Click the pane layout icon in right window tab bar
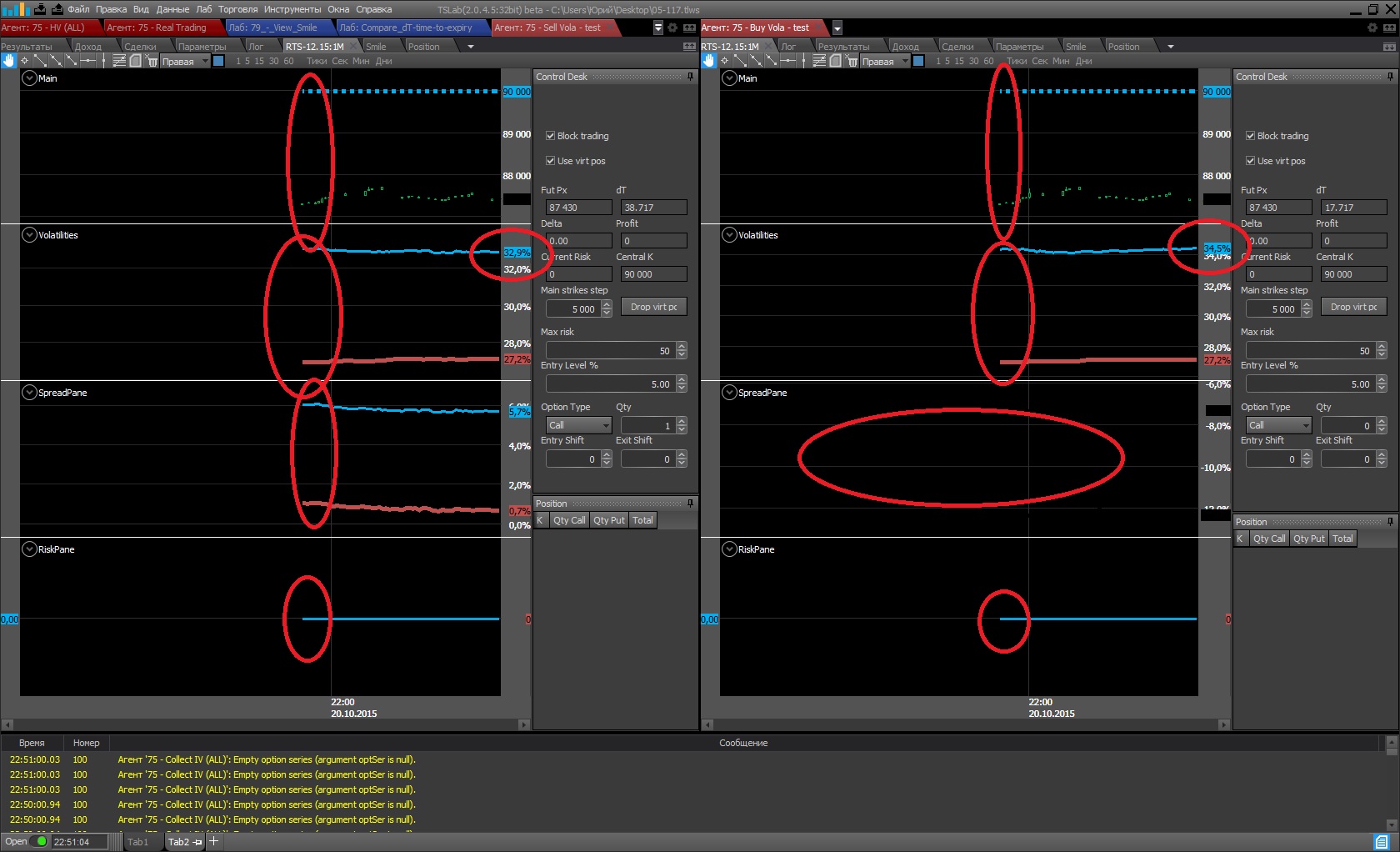The width and height of the screenshot is (1400, 852). [x=1389, y=28]
